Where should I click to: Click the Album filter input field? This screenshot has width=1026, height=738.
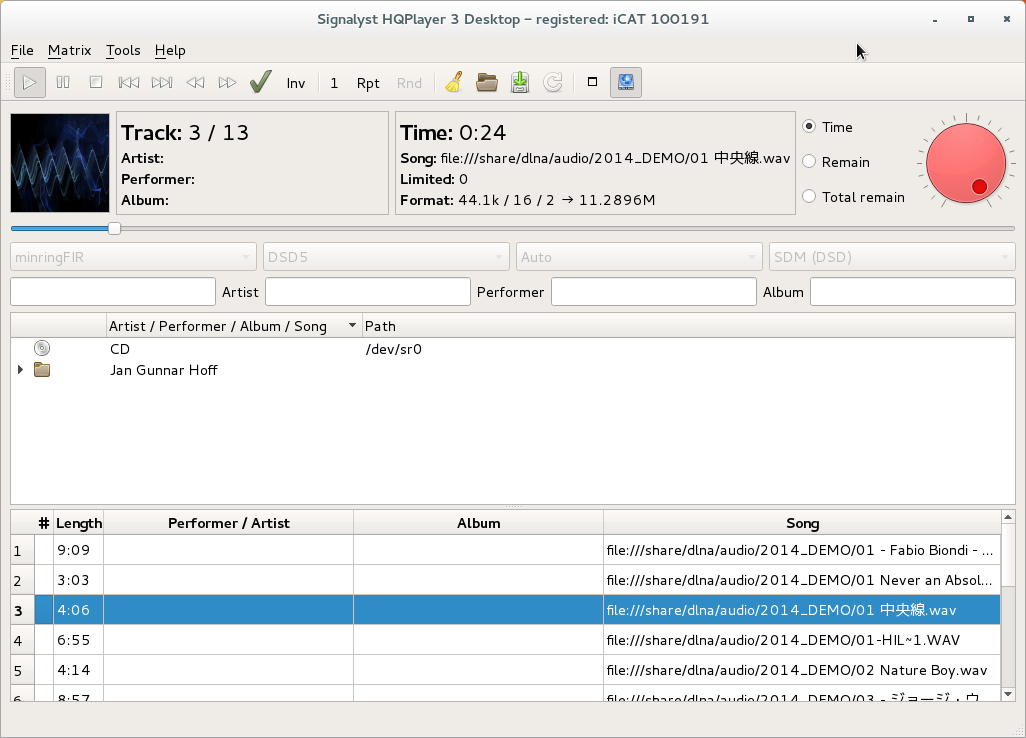tap(913, 292)
